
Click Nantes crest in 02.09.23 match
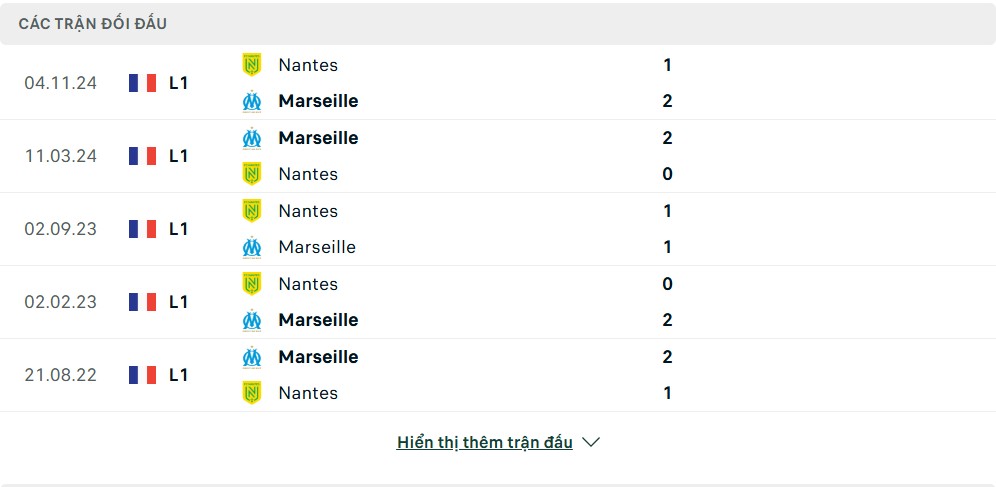point(252,211)
